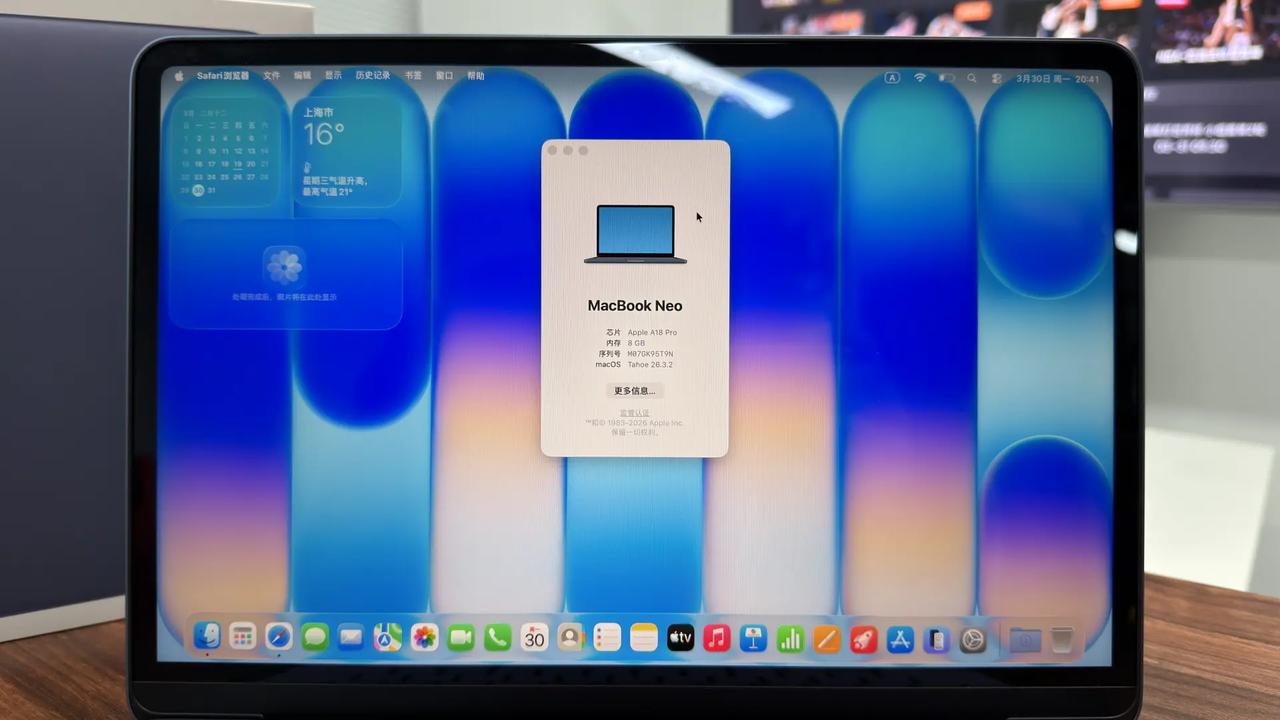
Task: Launch iPhone Mirroring from the Dock
Action: click(x=936, y=639)
